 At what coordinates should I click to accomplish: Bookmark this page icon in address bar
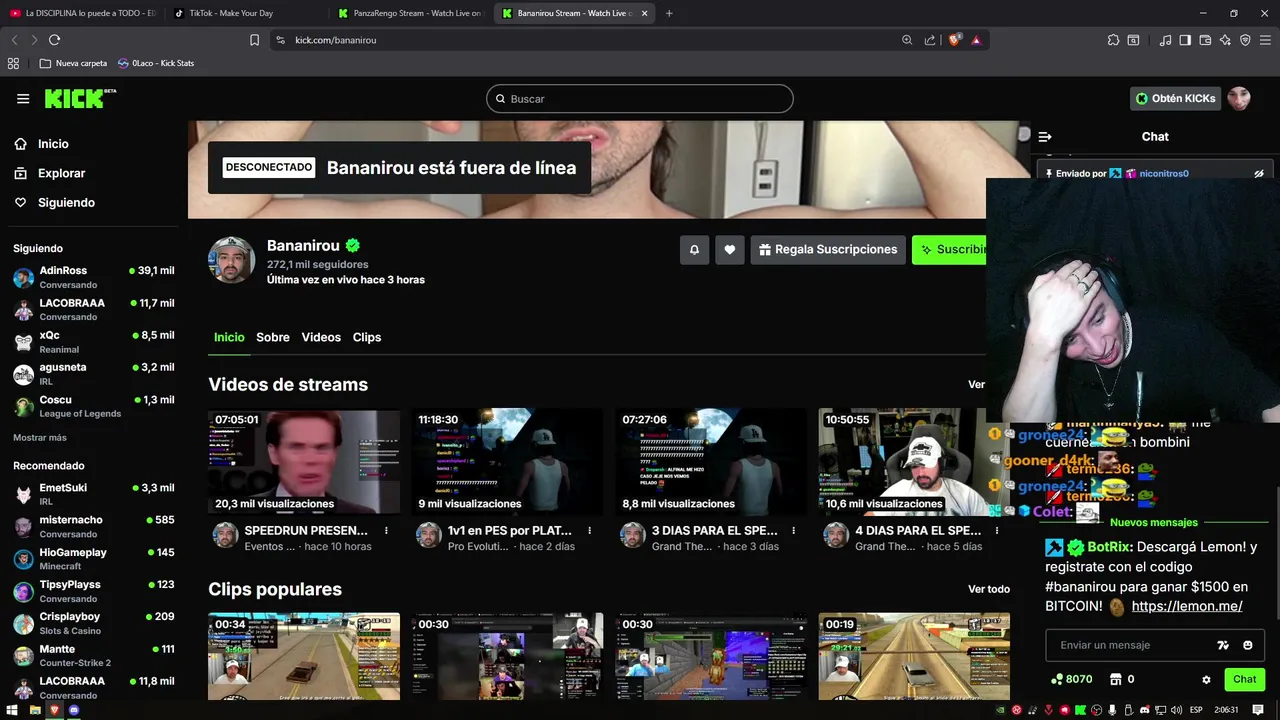tap(255, 40)
